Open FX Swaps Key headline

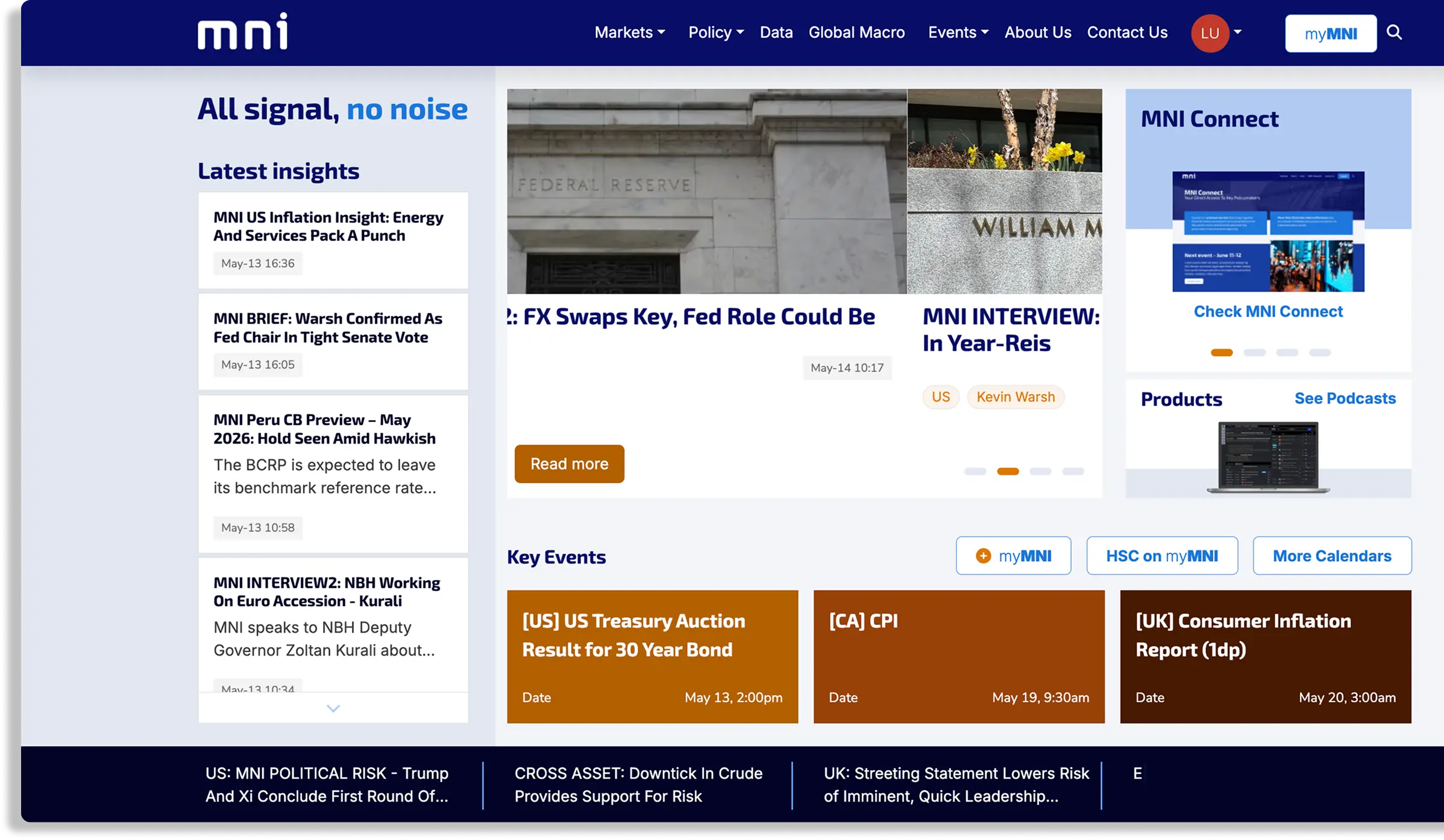coord(691,316)
